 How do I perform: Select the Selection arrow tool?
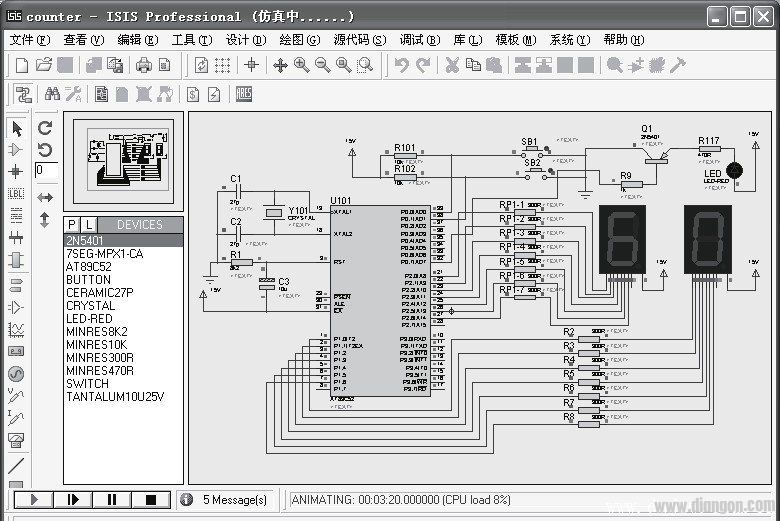[x=16, y=129]
